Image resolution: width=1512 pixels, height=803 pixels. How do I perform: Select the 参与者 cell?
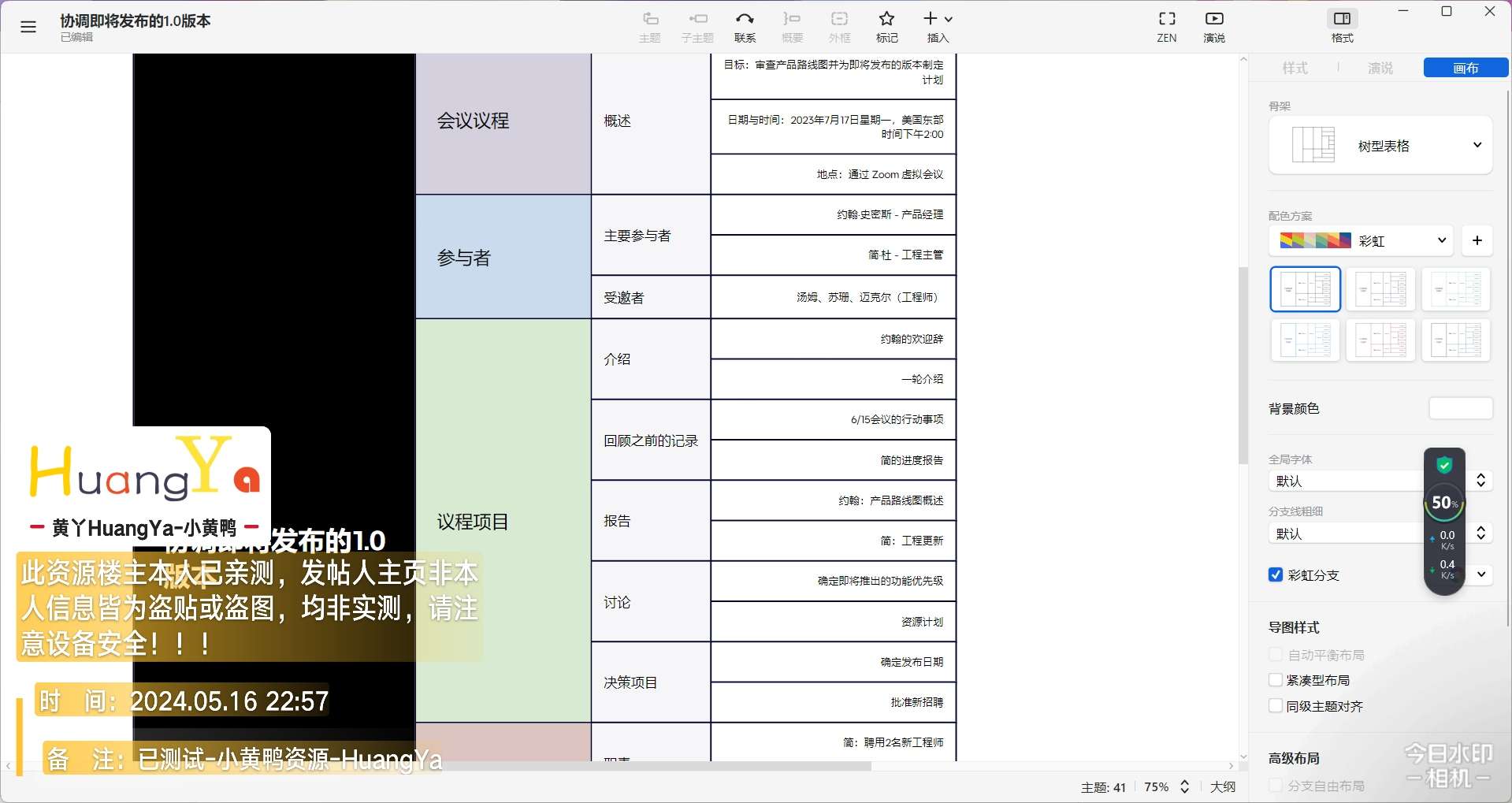503,257
